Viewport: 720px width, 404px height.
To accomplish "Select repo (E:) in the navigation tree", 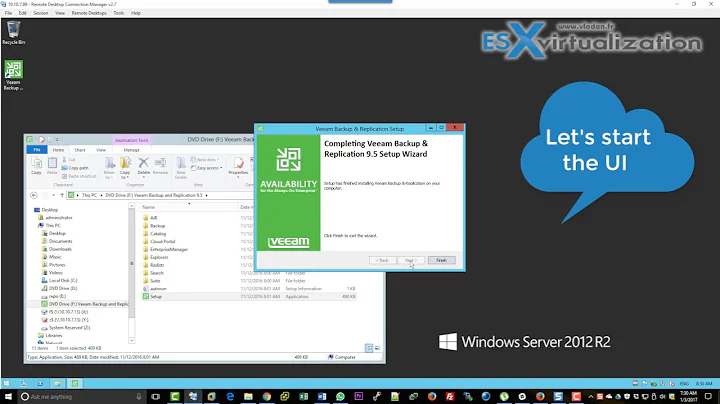I will [57, 296].
